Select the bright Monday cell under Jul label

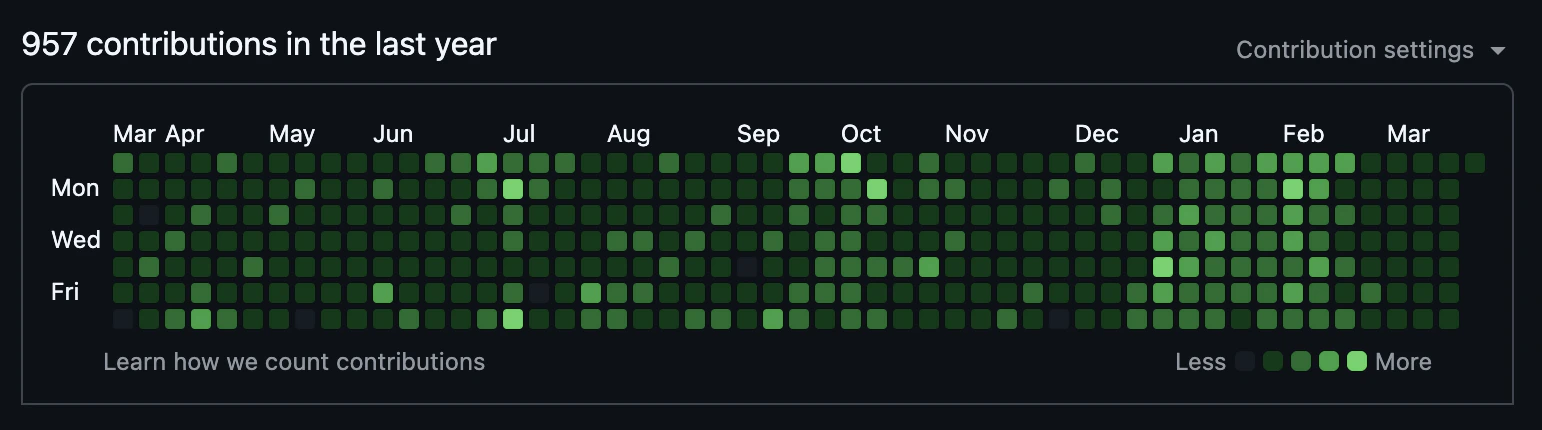tap(513, 189)
